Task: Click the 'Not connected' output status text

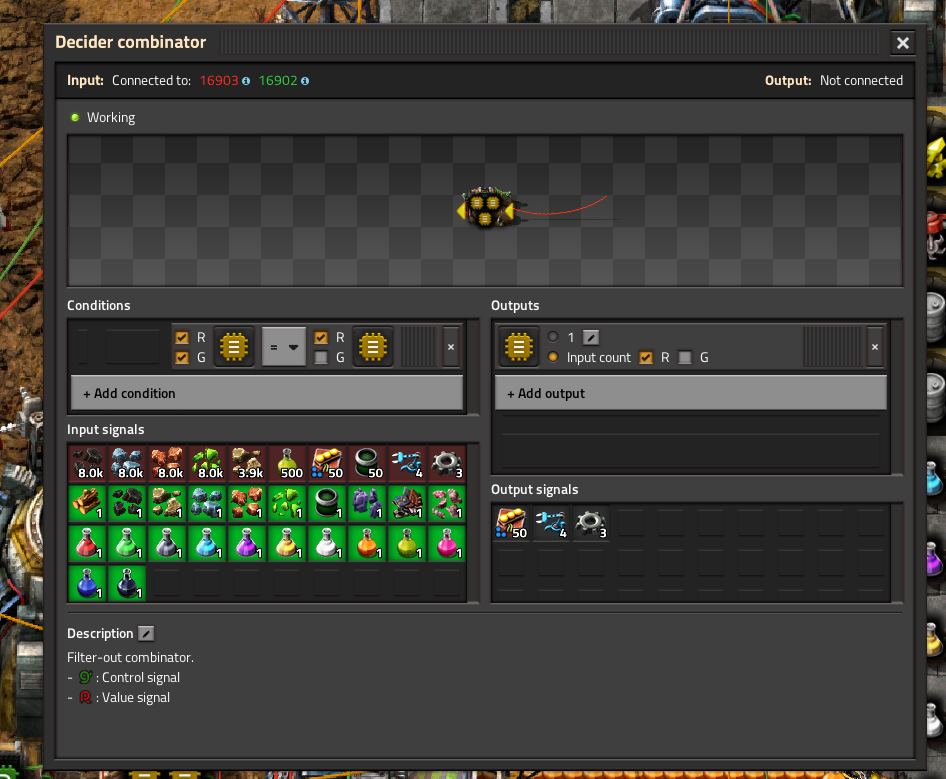Action: tap(861, 81)
